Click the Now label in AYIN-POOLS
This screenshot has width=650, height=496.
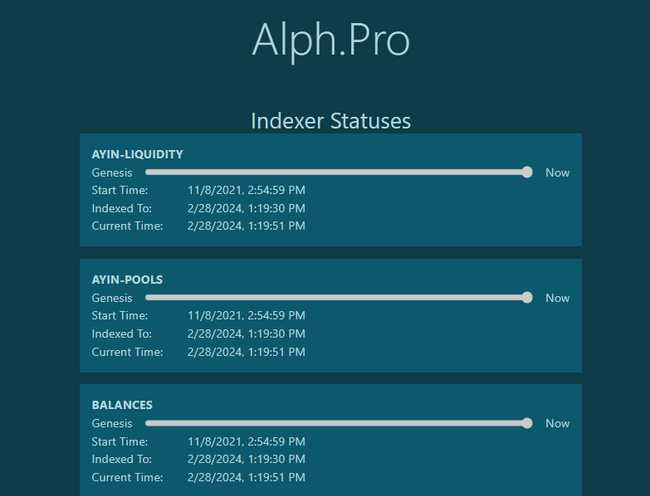click(x=557, y=298)
